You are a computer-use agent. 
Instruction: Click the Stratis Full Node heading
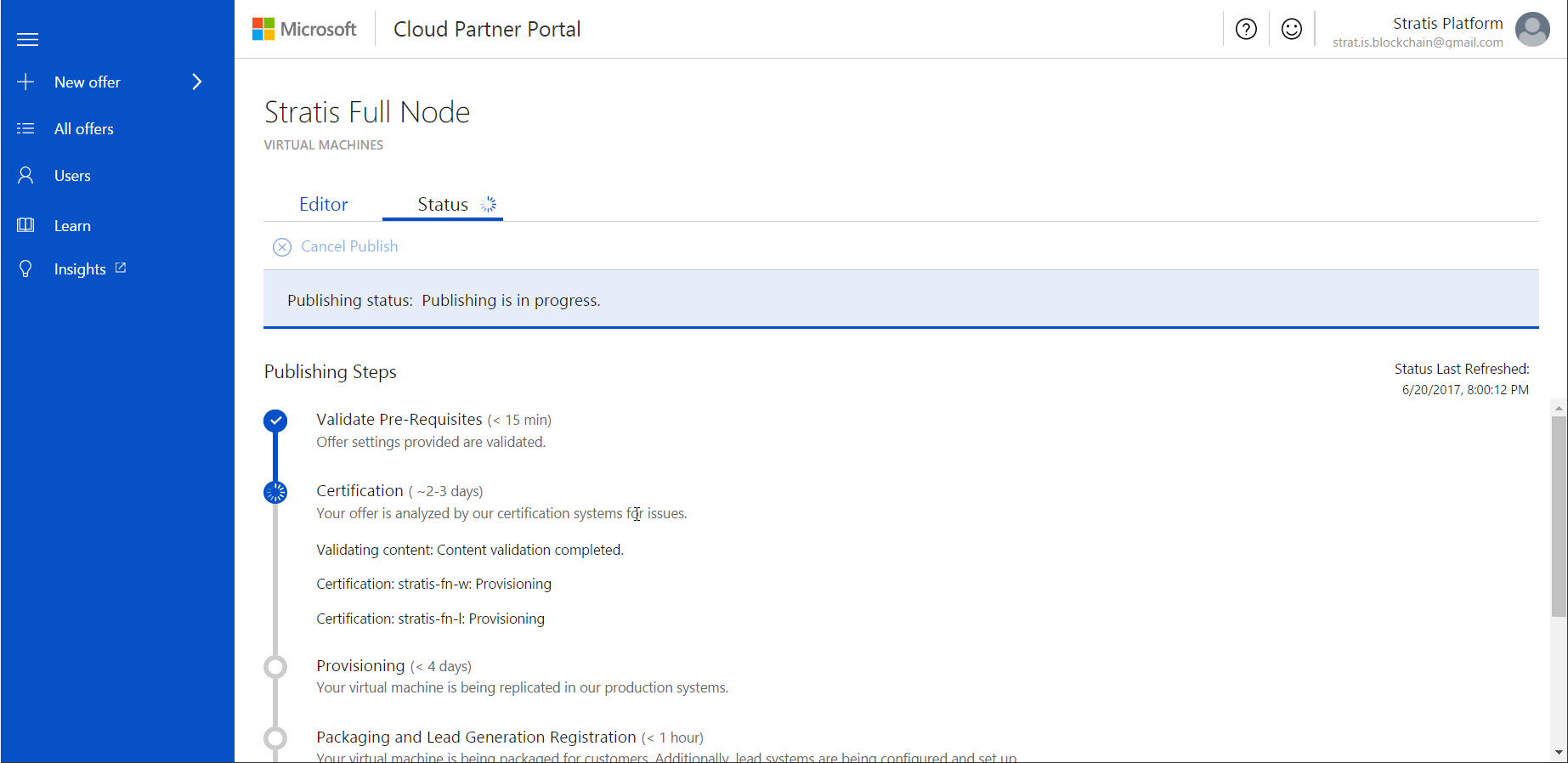click(367, 112)
